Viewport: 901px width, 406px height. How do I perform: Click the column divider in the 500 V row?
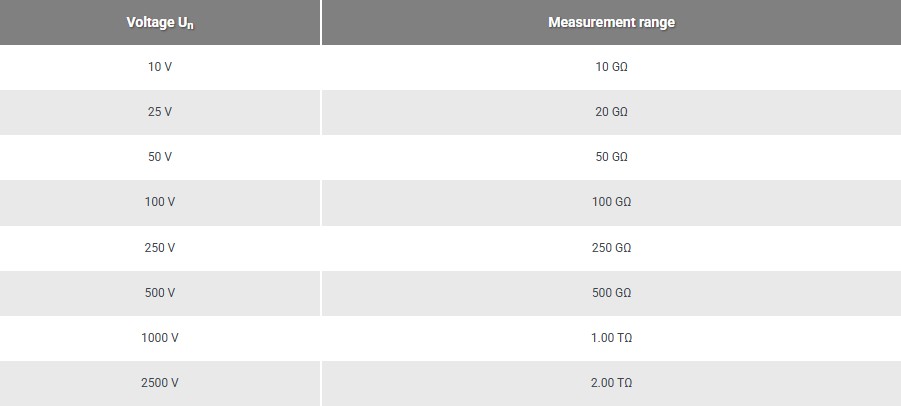(x=321, y=292)
